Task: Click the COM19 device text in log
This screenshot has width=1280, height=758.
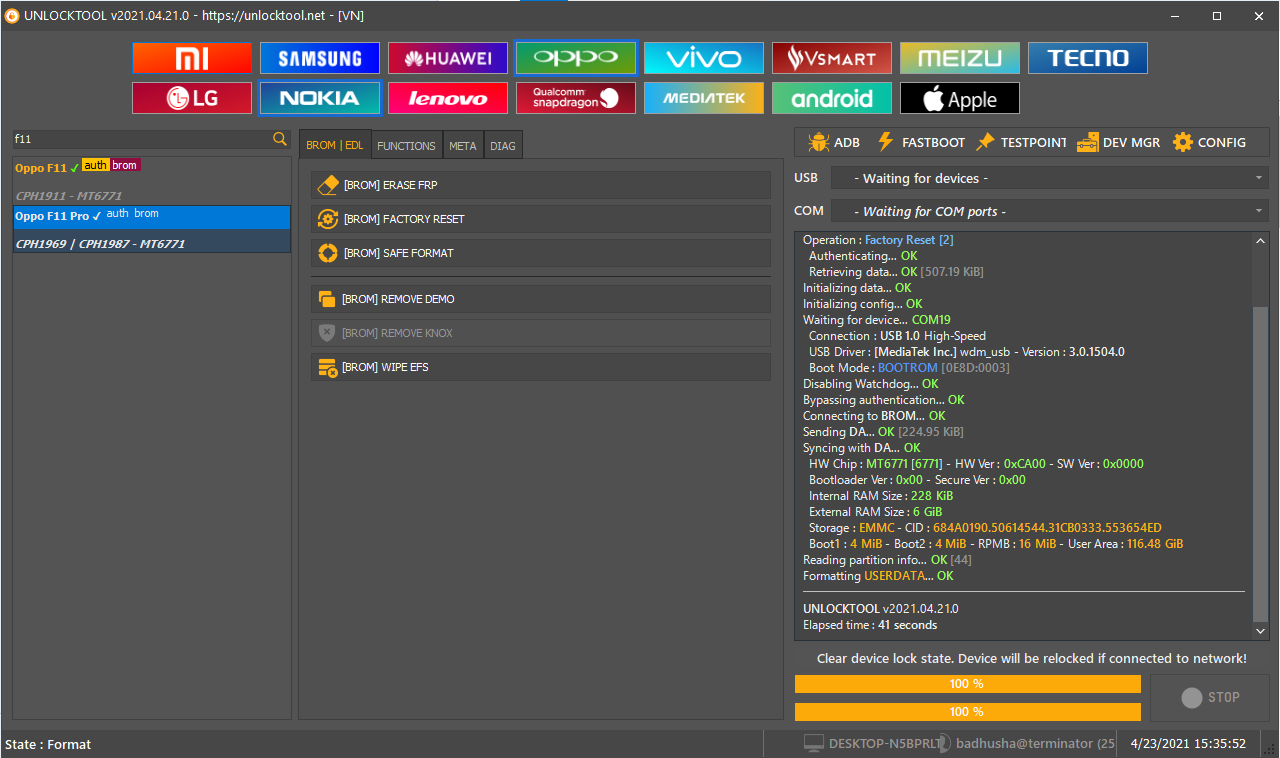Action: click(931, 320)
